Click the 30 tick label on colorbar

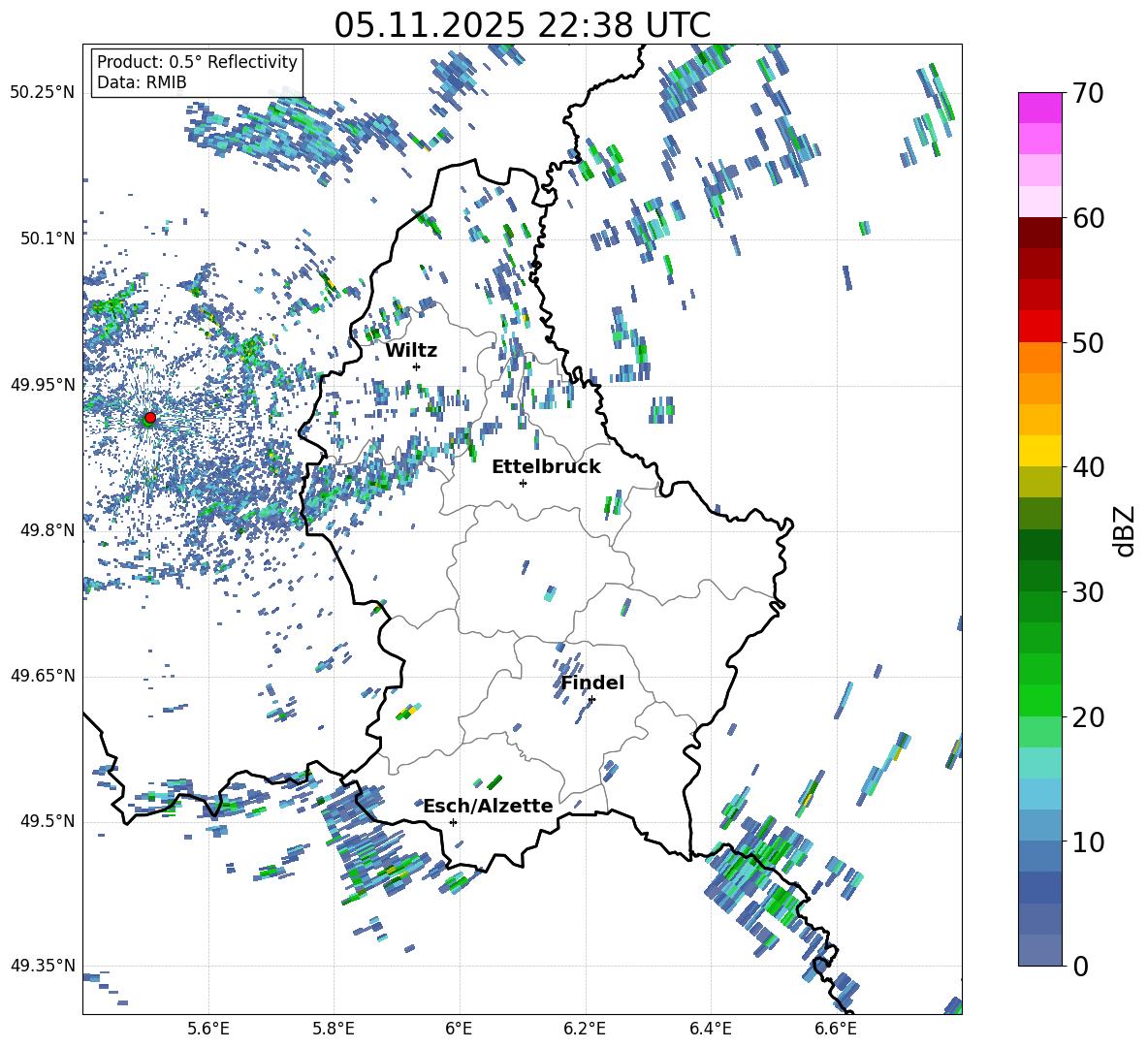pos(1087,591)
